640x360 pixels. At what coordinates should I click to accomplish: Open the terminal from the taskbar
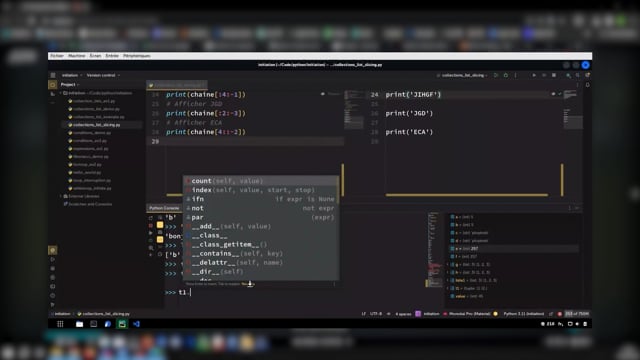click(93, 324)
